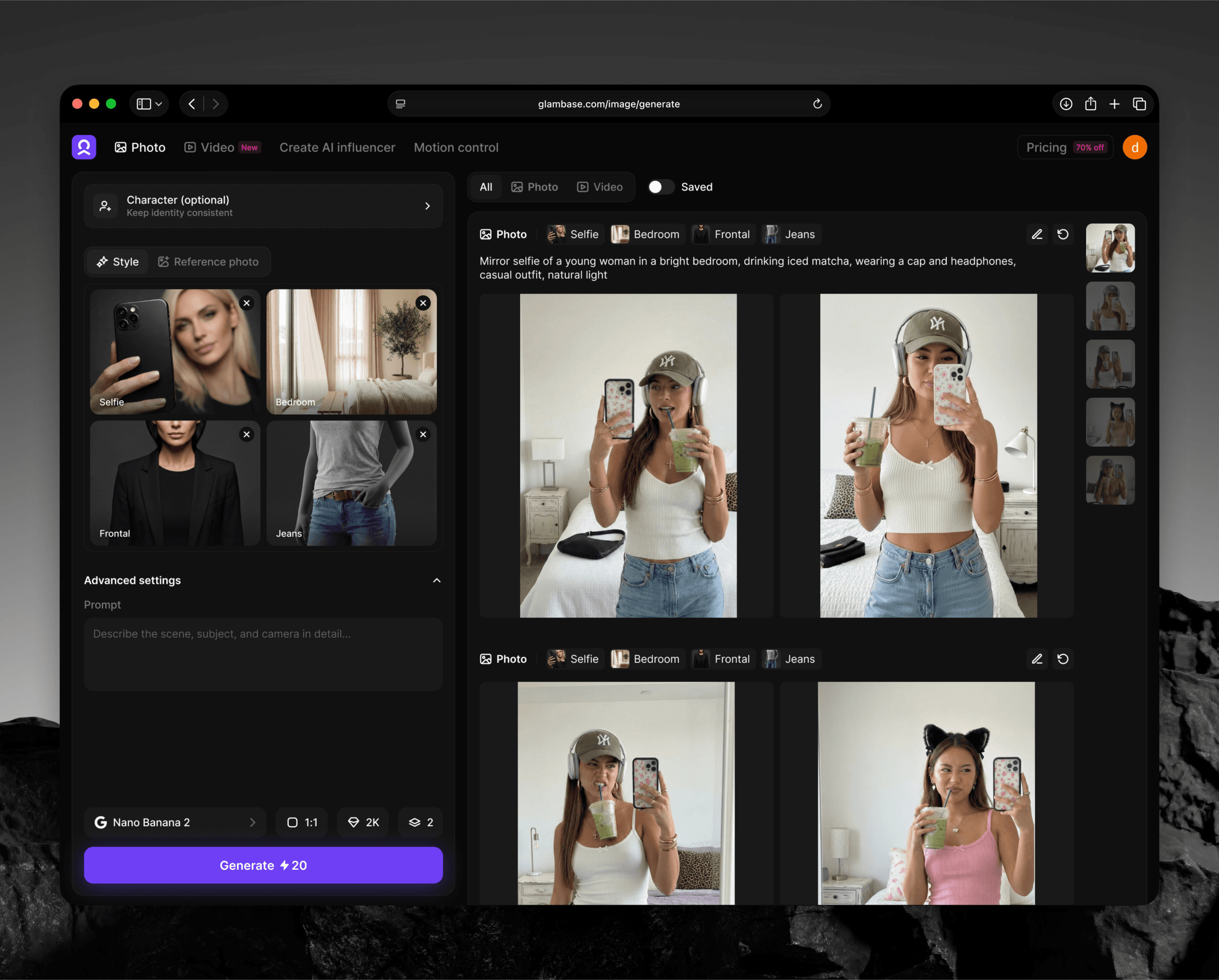Regenerate the top photo set
This screenshot has height=980, width=1219.
point(1063,234)
